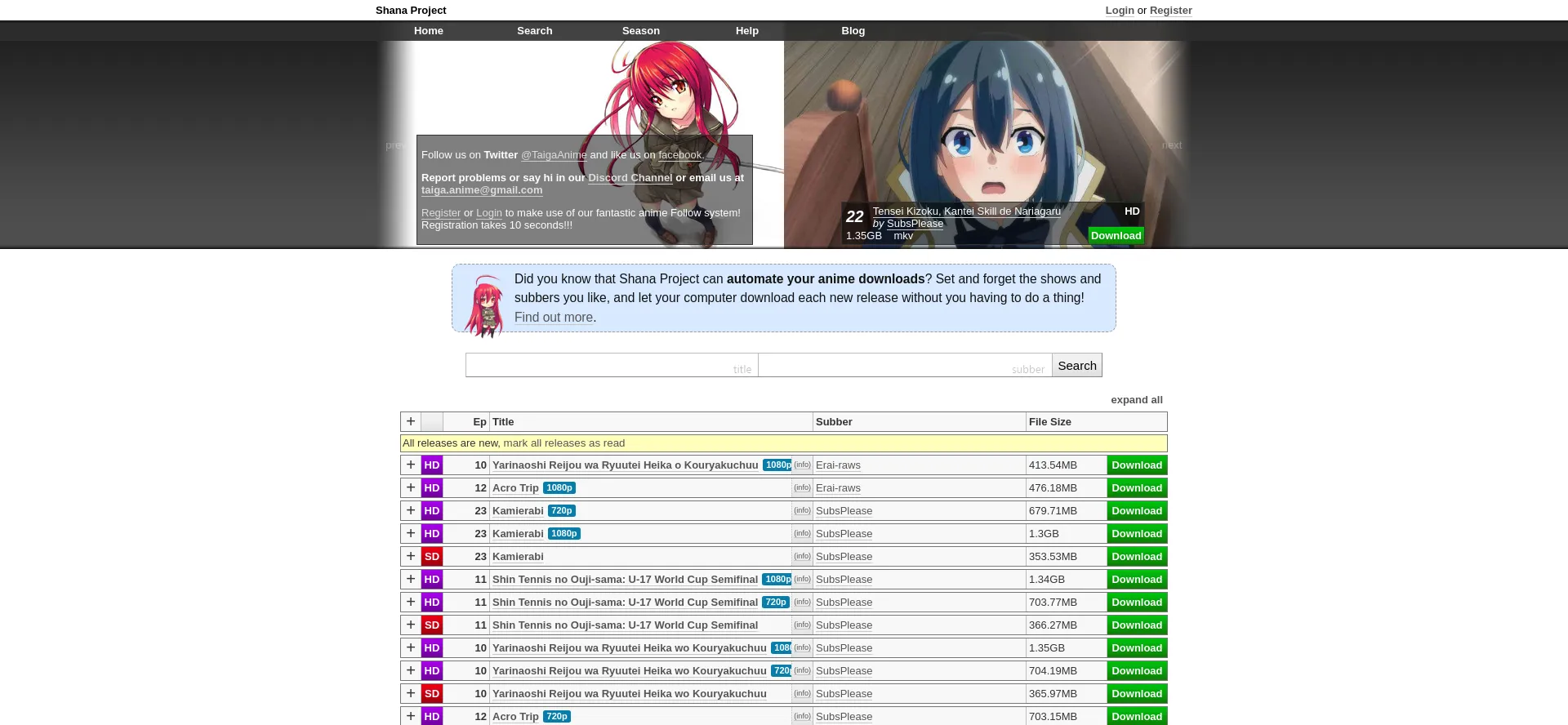
Task: Open taiga.anime@gmail.com email link
Action: (482, 189)
